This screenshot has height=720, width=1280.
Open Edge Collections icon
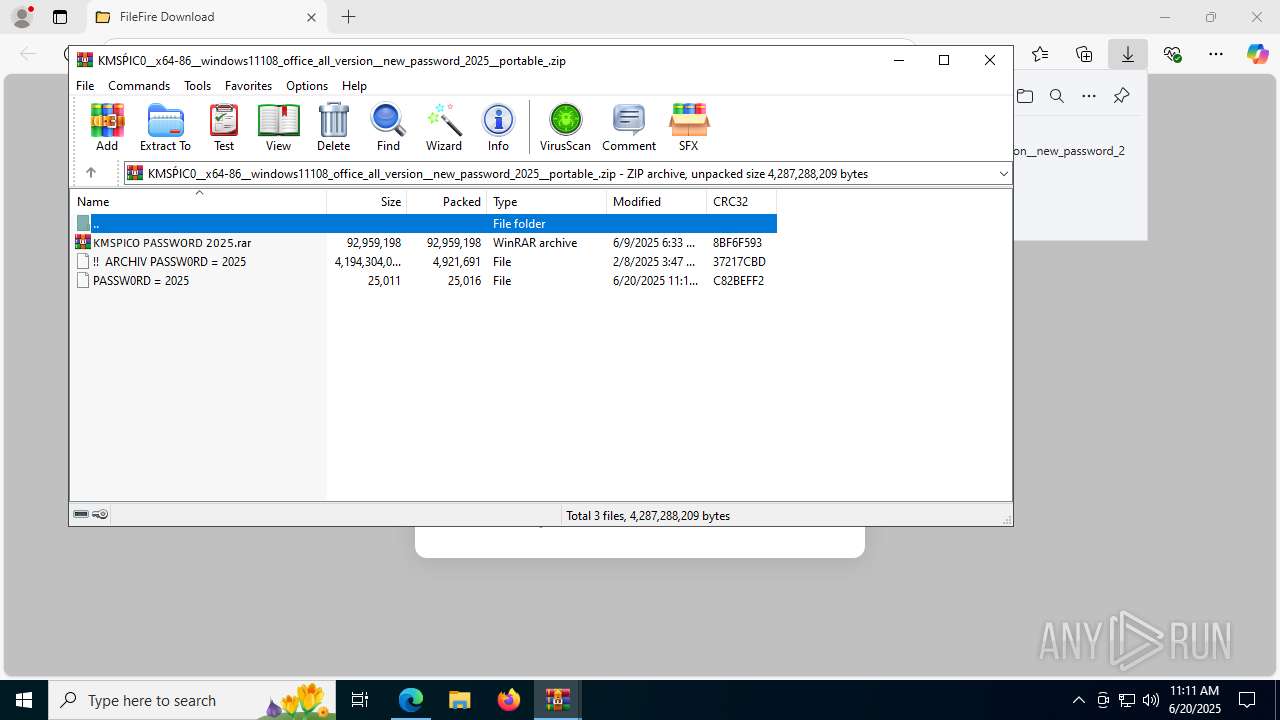1084,54
